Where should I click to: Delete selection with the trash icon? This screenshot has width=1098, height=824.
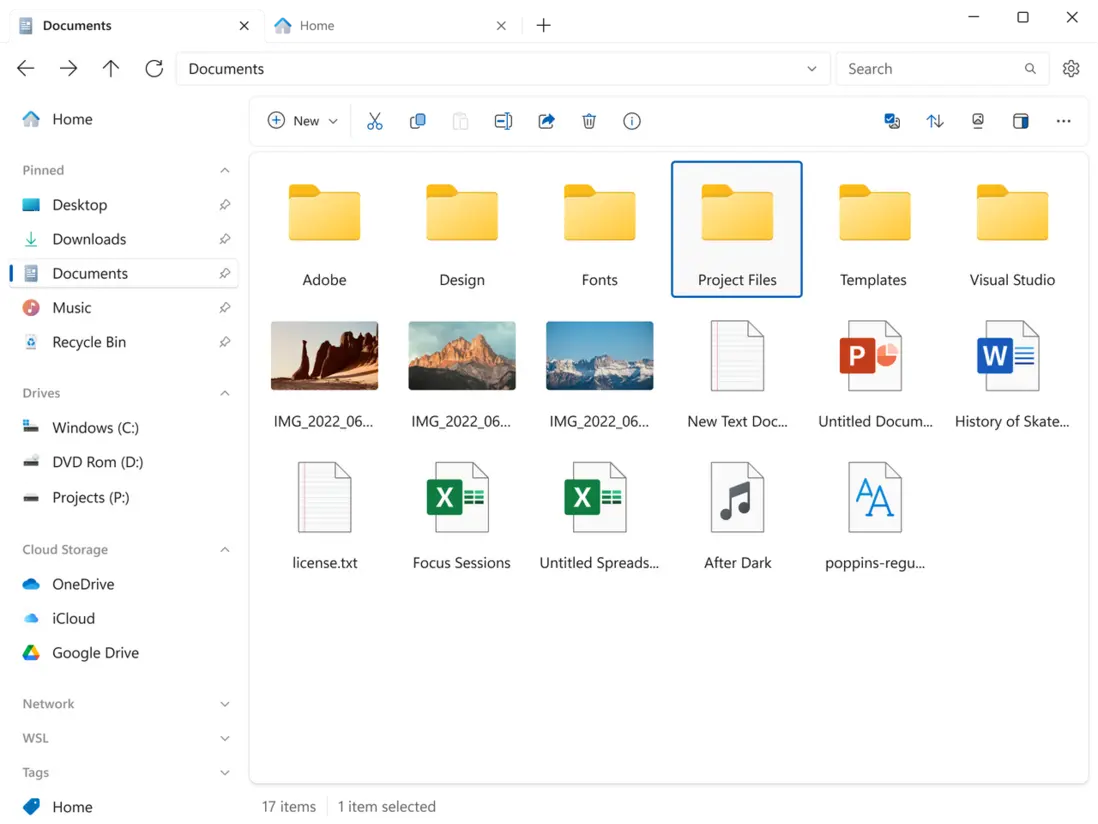(589, 121)
